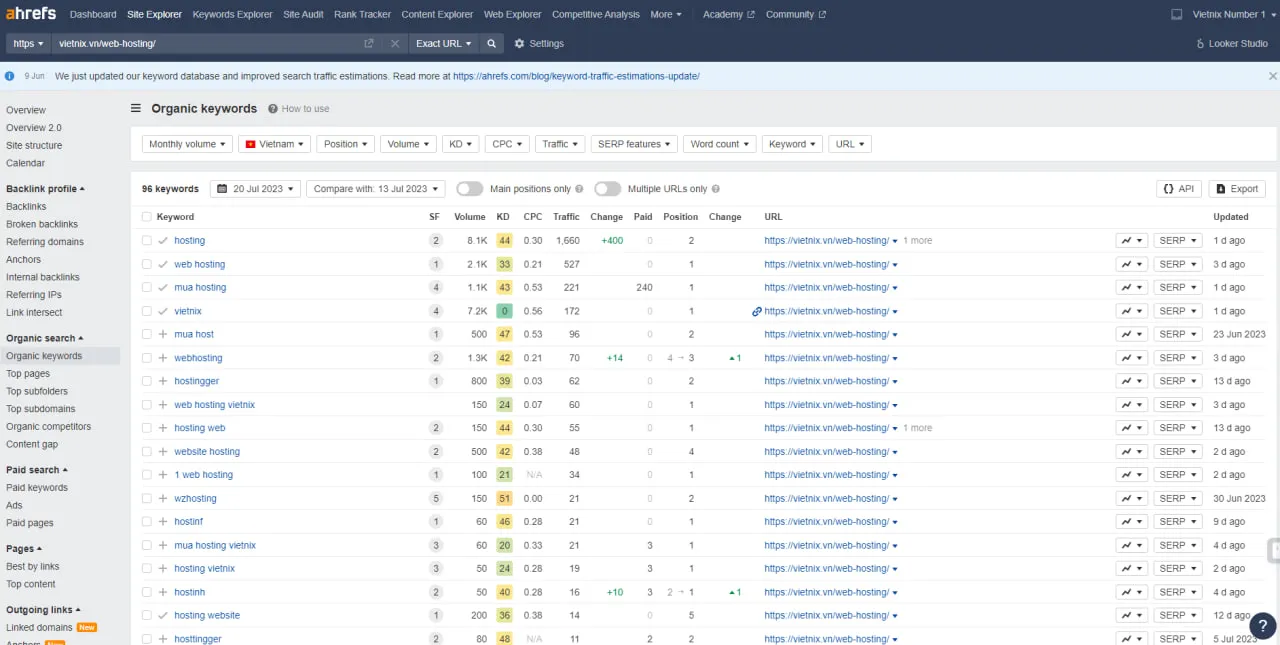Open the https protocol dropdown
The width and height of the screenshot is (1280, 645).
pos(28,44)
